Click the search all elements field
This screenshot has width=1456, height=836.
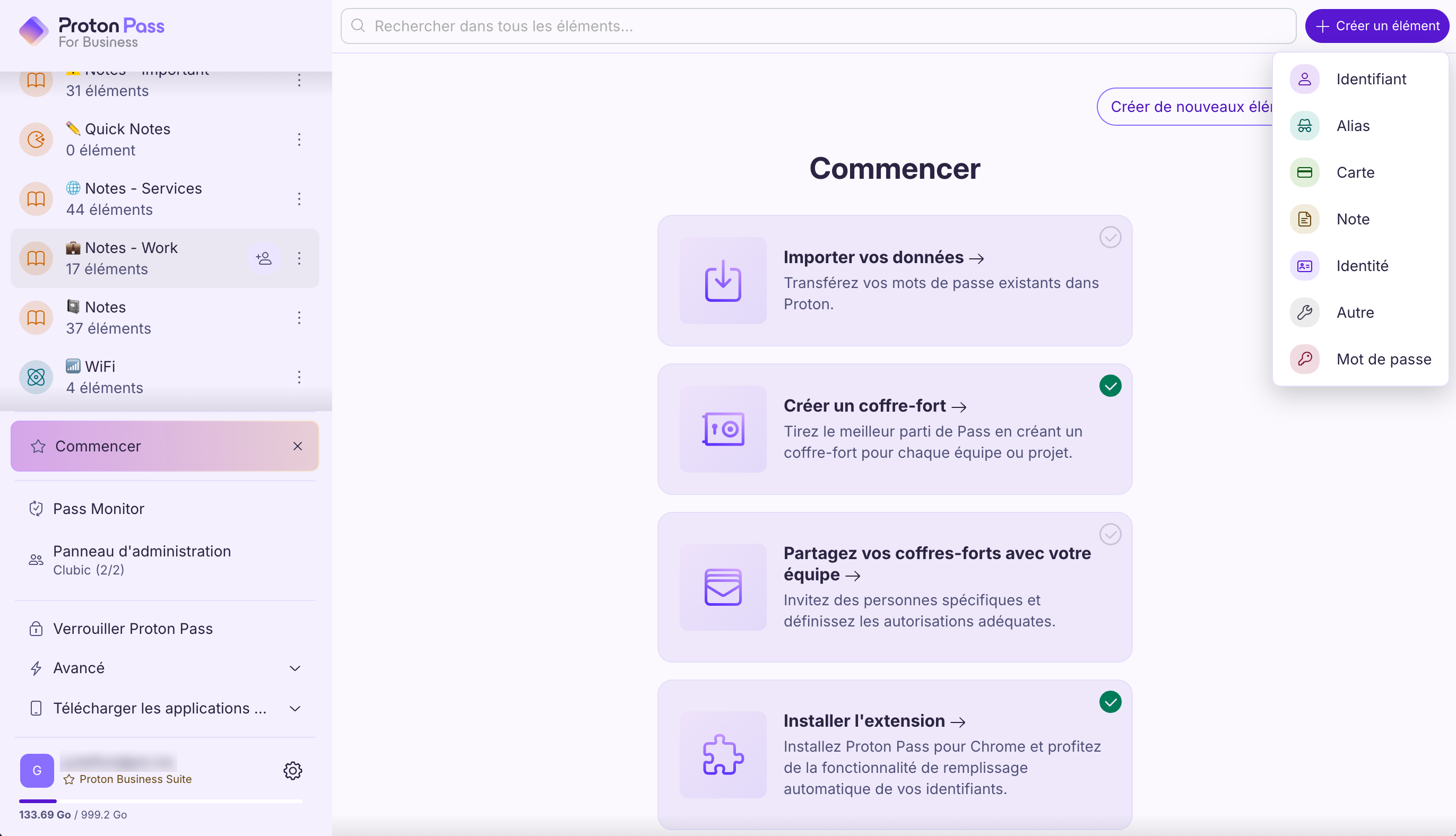pyautogui.click(x=818, y=26)
